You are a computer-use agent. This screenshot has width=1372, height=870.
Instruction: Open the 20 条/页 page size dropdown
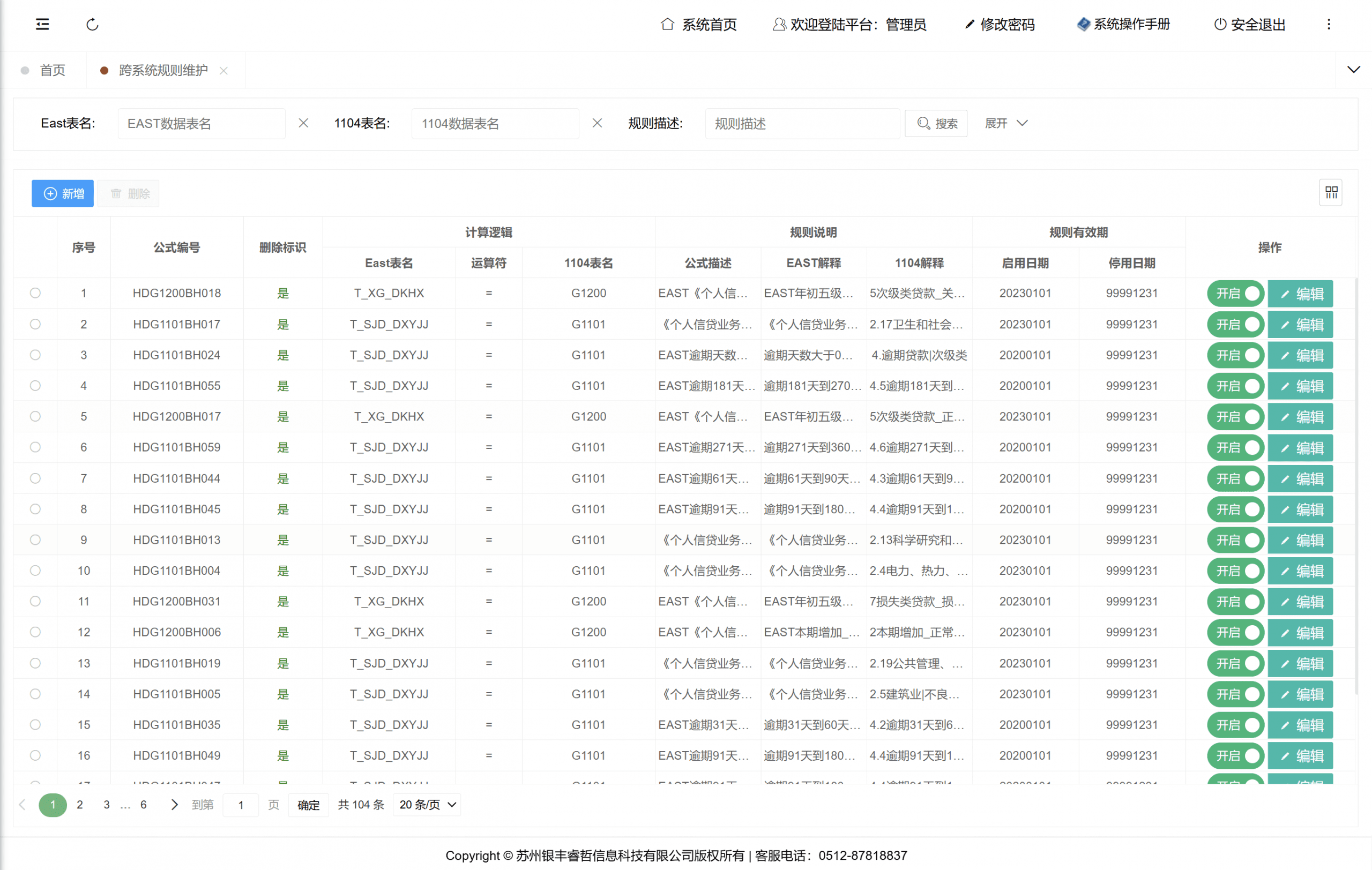[x=427, y=805]
